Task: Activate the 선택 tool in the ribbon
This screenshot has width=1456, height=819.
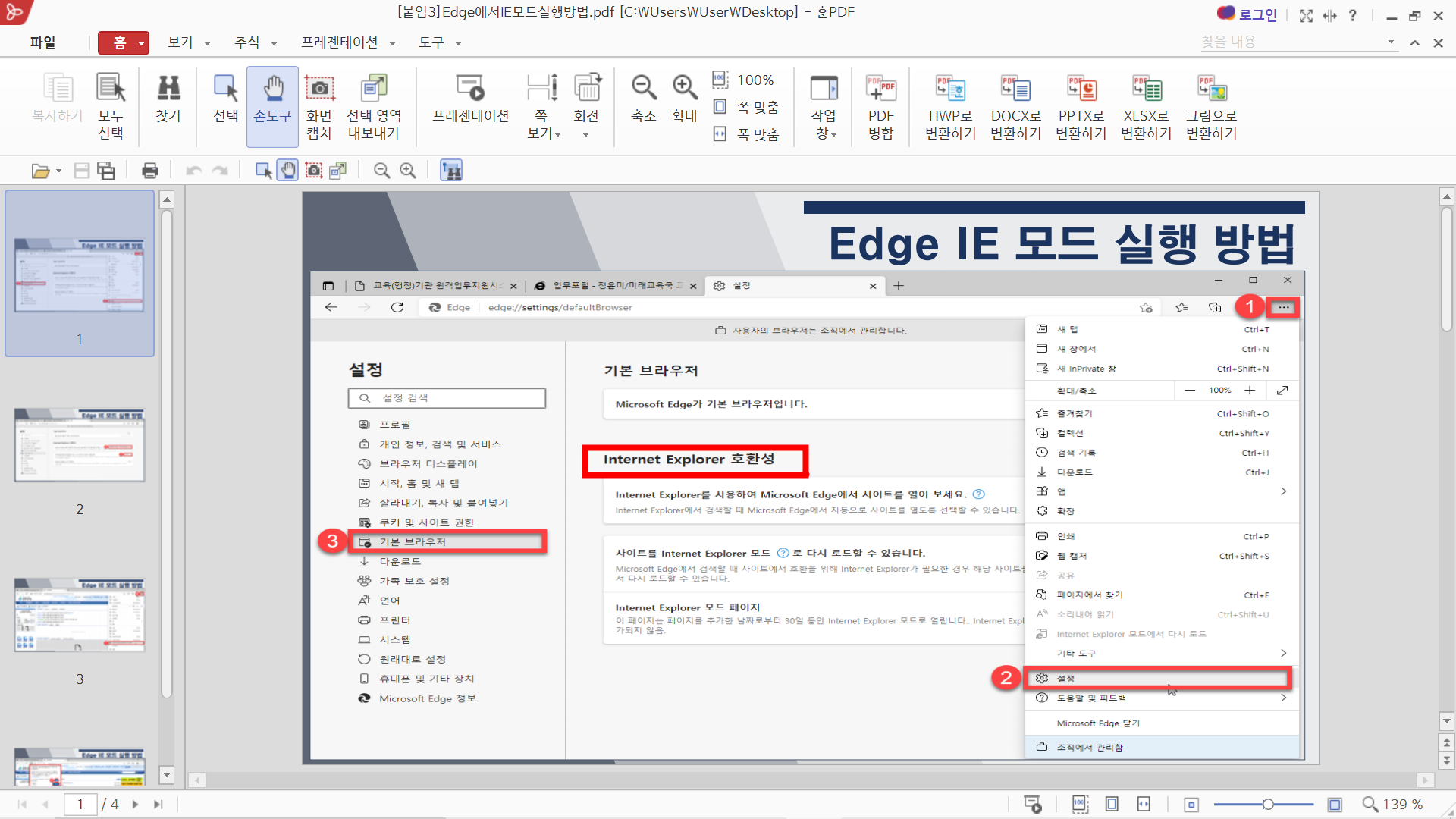Action: tap(225, 99)
